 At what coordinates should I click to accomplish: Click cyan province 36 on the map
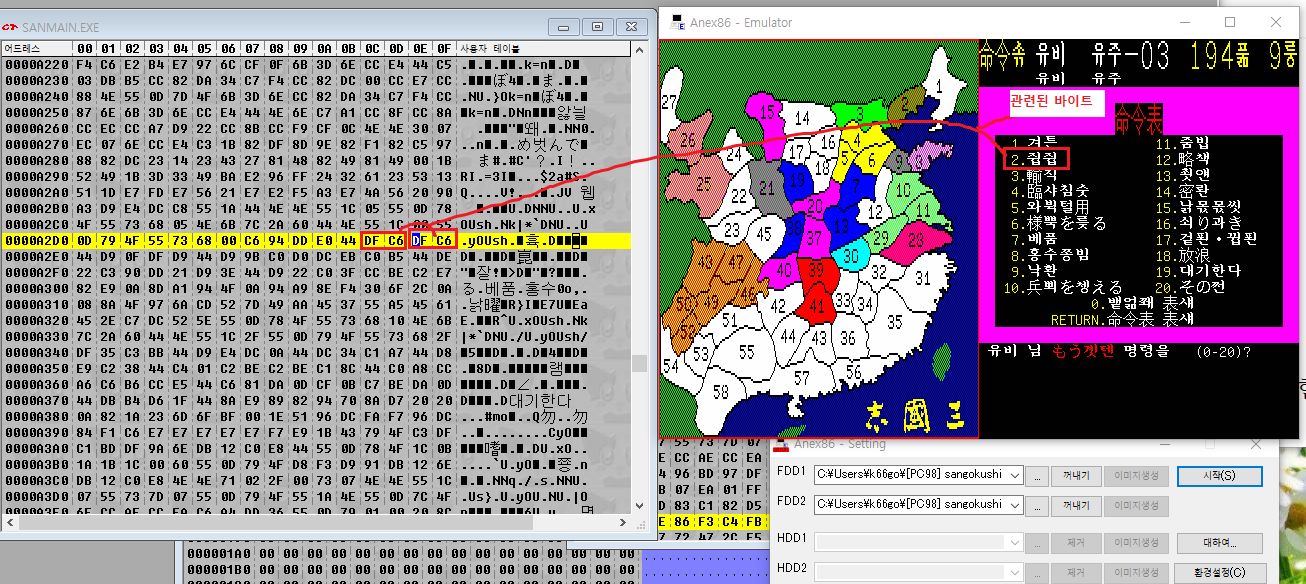[x=851, y=255]
